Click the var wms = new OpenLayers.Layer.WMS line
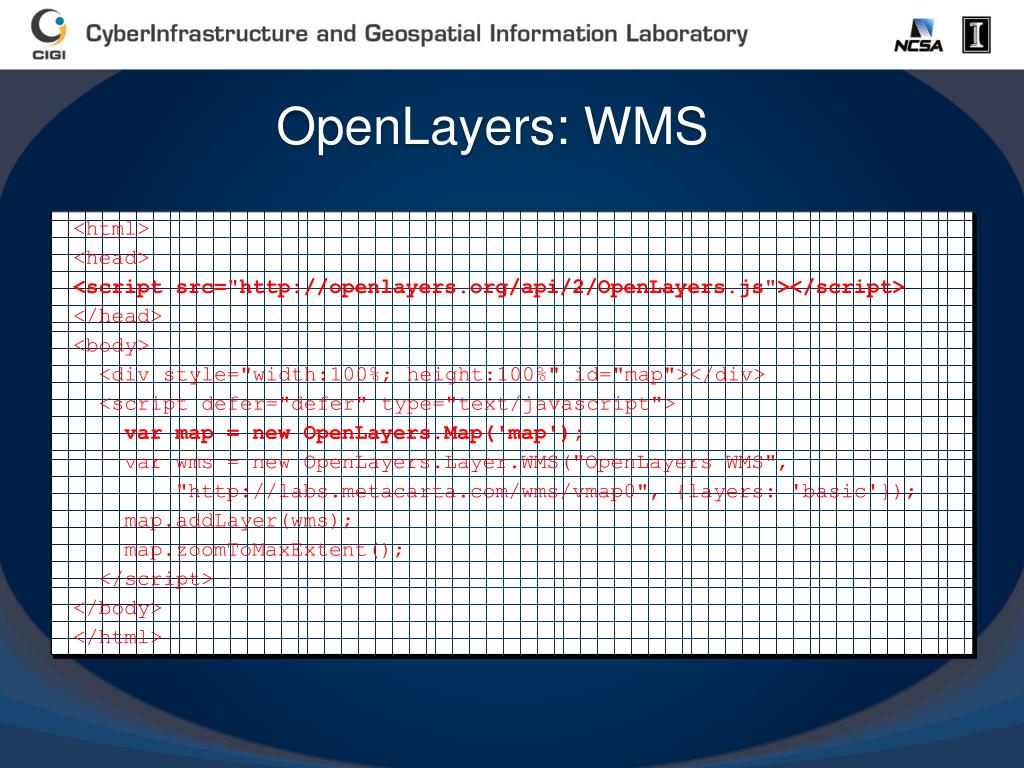The width and height of the screenshot is (1024, 768). 456,462
